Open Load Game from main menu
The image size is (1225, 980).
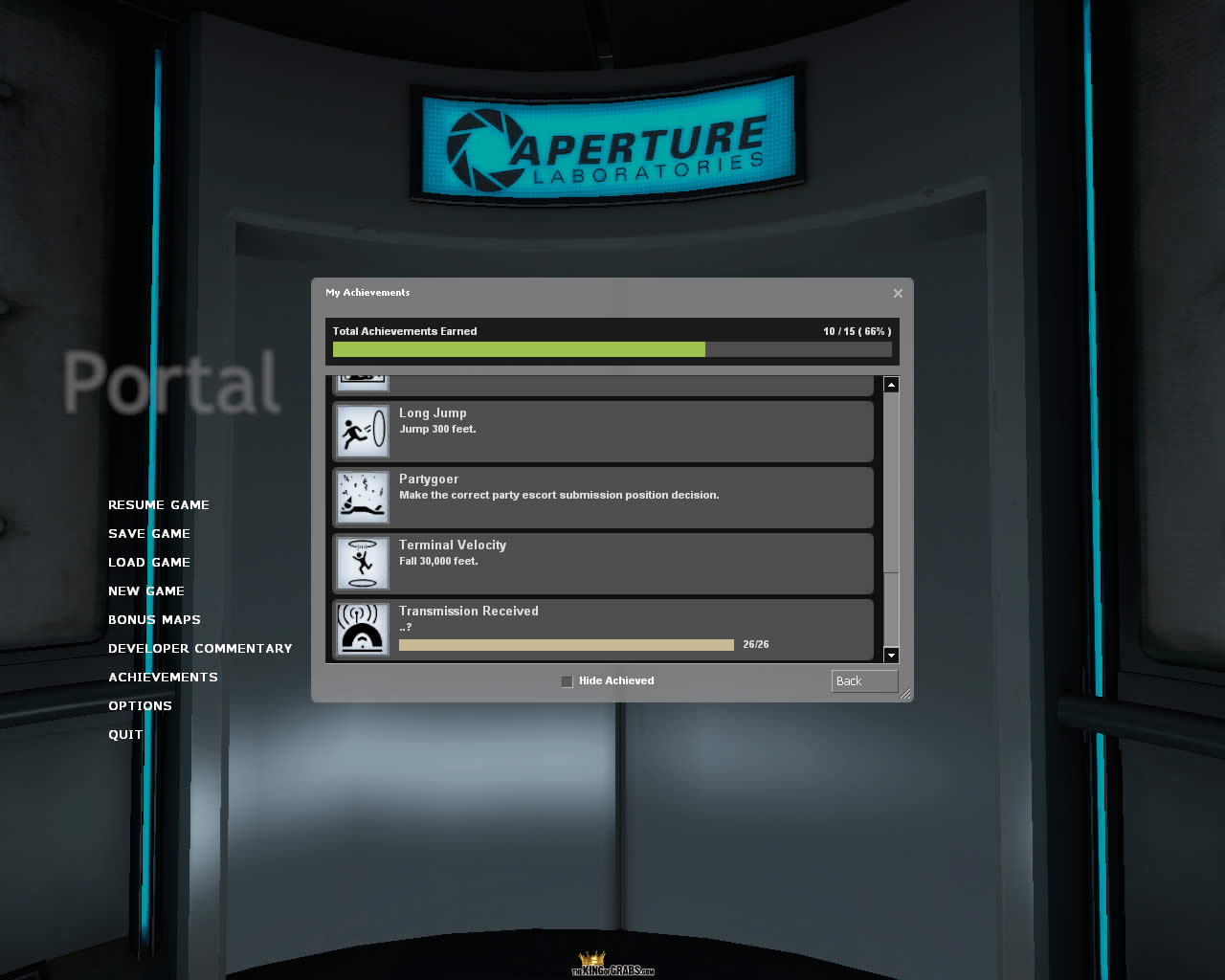pos(149,562)
